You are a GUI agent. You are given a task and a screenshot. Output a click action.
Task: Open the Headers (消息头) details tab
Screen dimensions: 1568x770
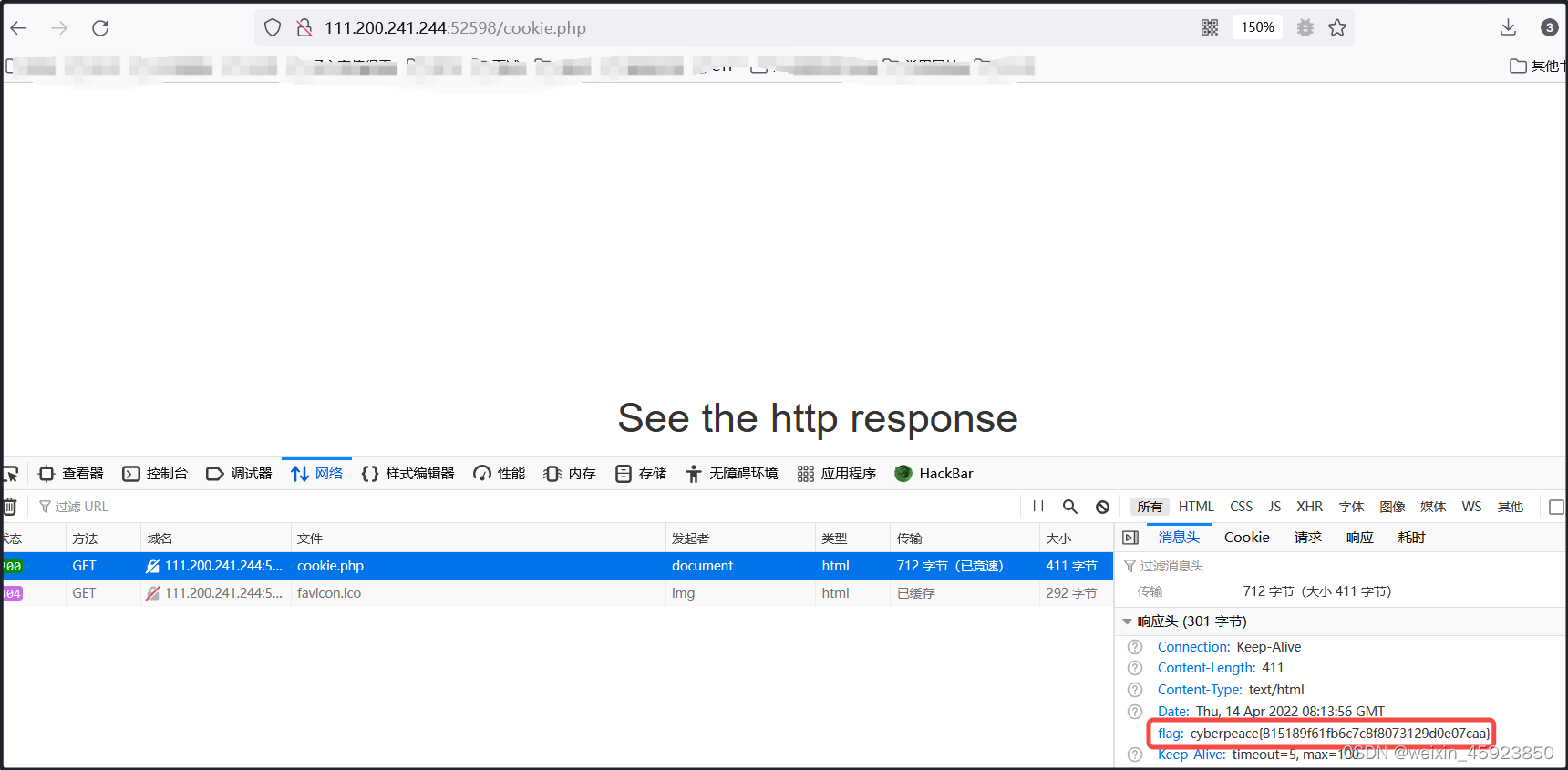pos(1179,538)
